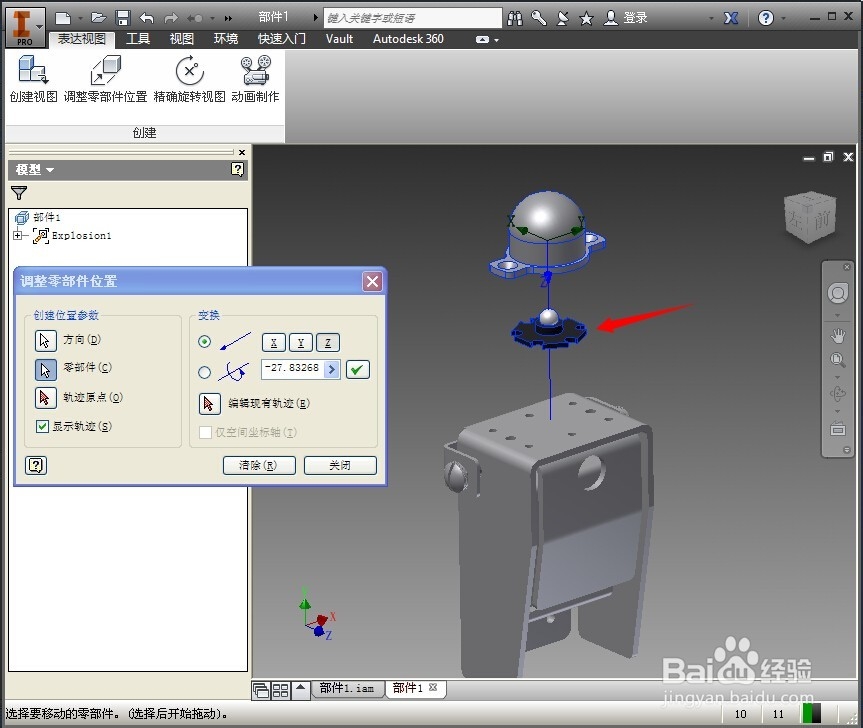Click the 关闭 (Close) button

click(340, 466)
